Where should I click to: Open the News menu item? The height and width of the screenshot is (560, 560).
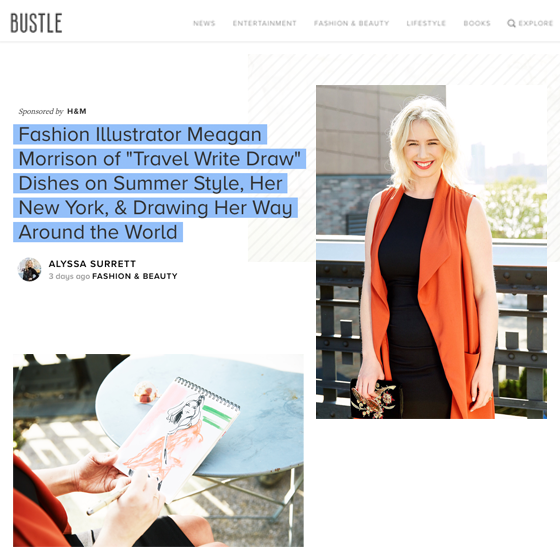[204, 23]
